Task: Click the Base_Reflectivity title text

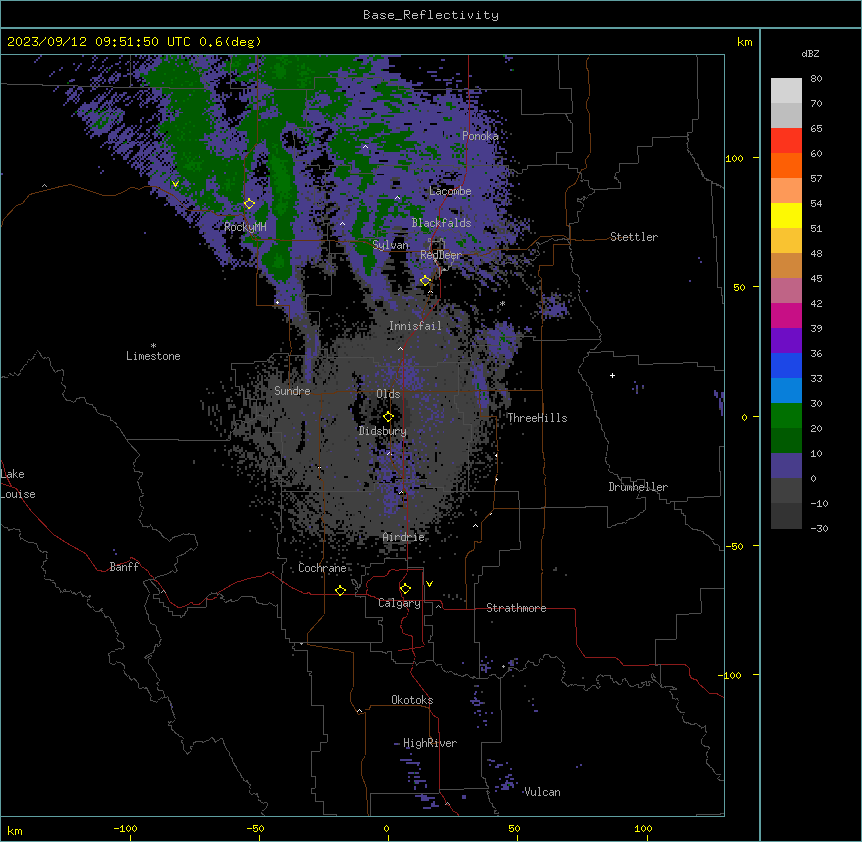Action: pos(431,15)
